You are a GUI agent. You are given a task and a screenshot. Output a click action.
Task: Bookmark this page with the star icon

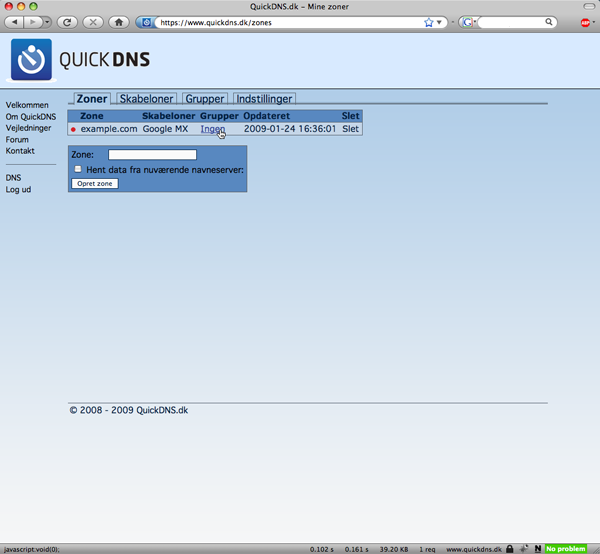point(429,23)
